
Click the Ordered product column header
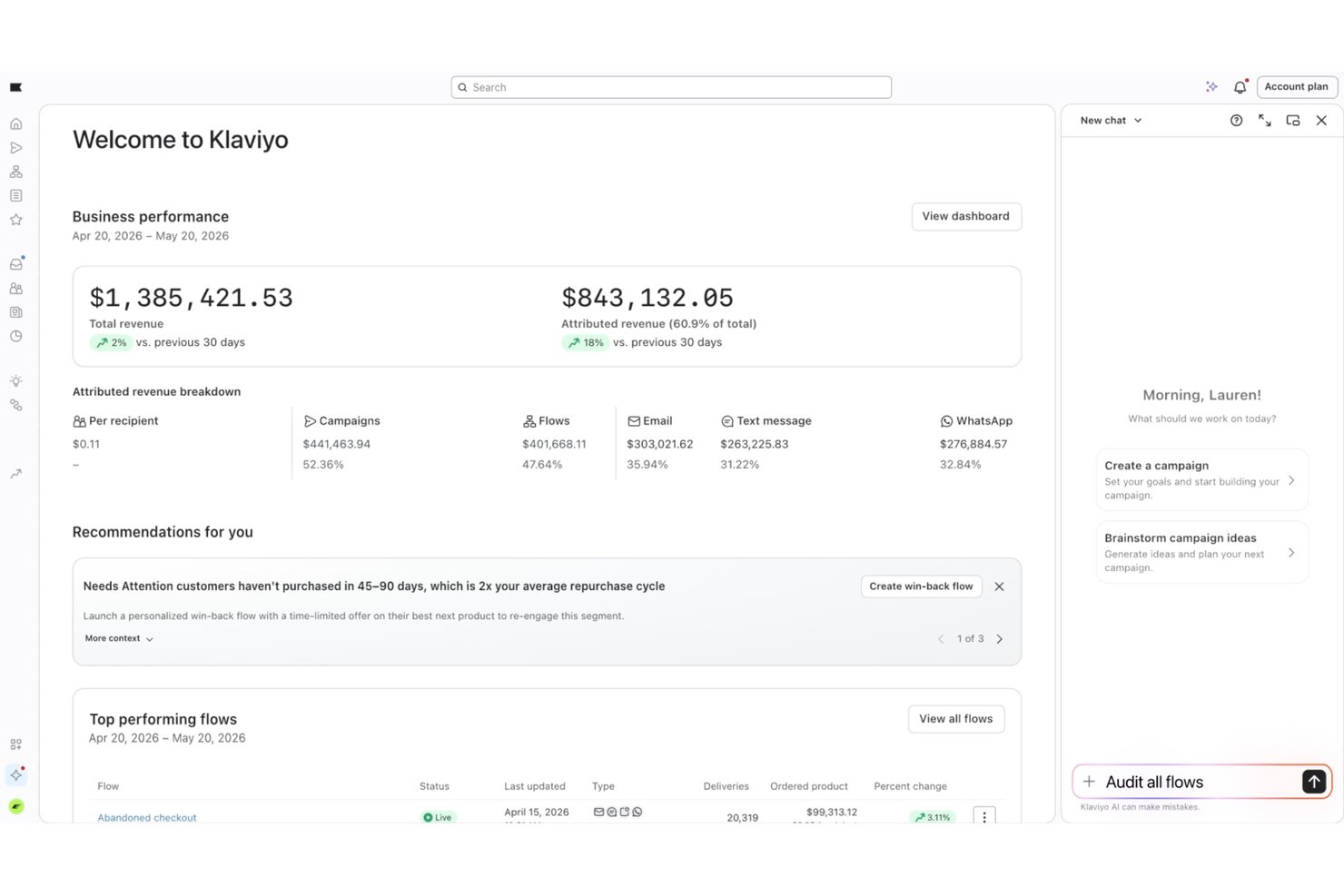809,786
